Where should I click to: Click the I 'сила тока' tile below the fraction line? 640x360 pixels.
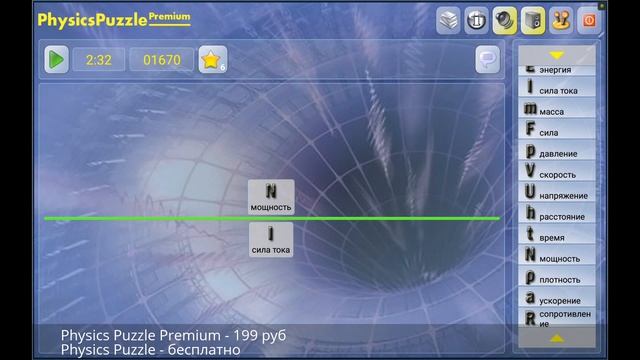tap(271, 240)
